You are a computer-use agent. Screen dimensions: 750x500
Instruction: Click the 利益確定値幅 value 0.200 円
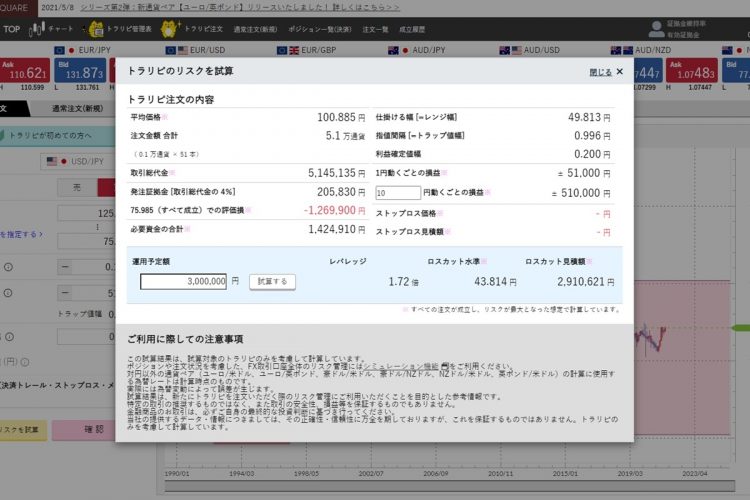[592, 154]
